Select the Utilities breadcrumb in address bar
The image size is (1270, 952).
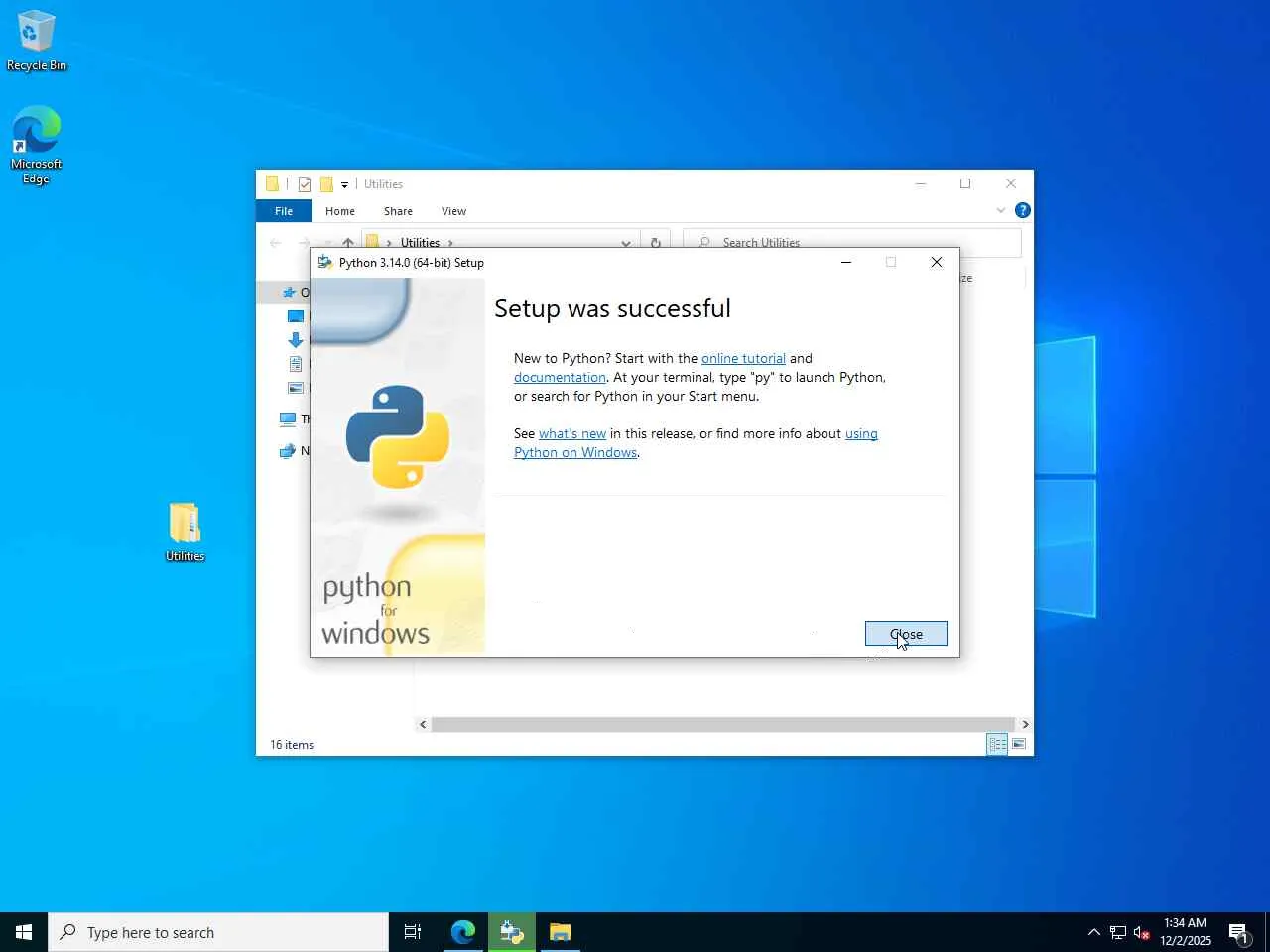pyautogui.click(x=420, y=242)
